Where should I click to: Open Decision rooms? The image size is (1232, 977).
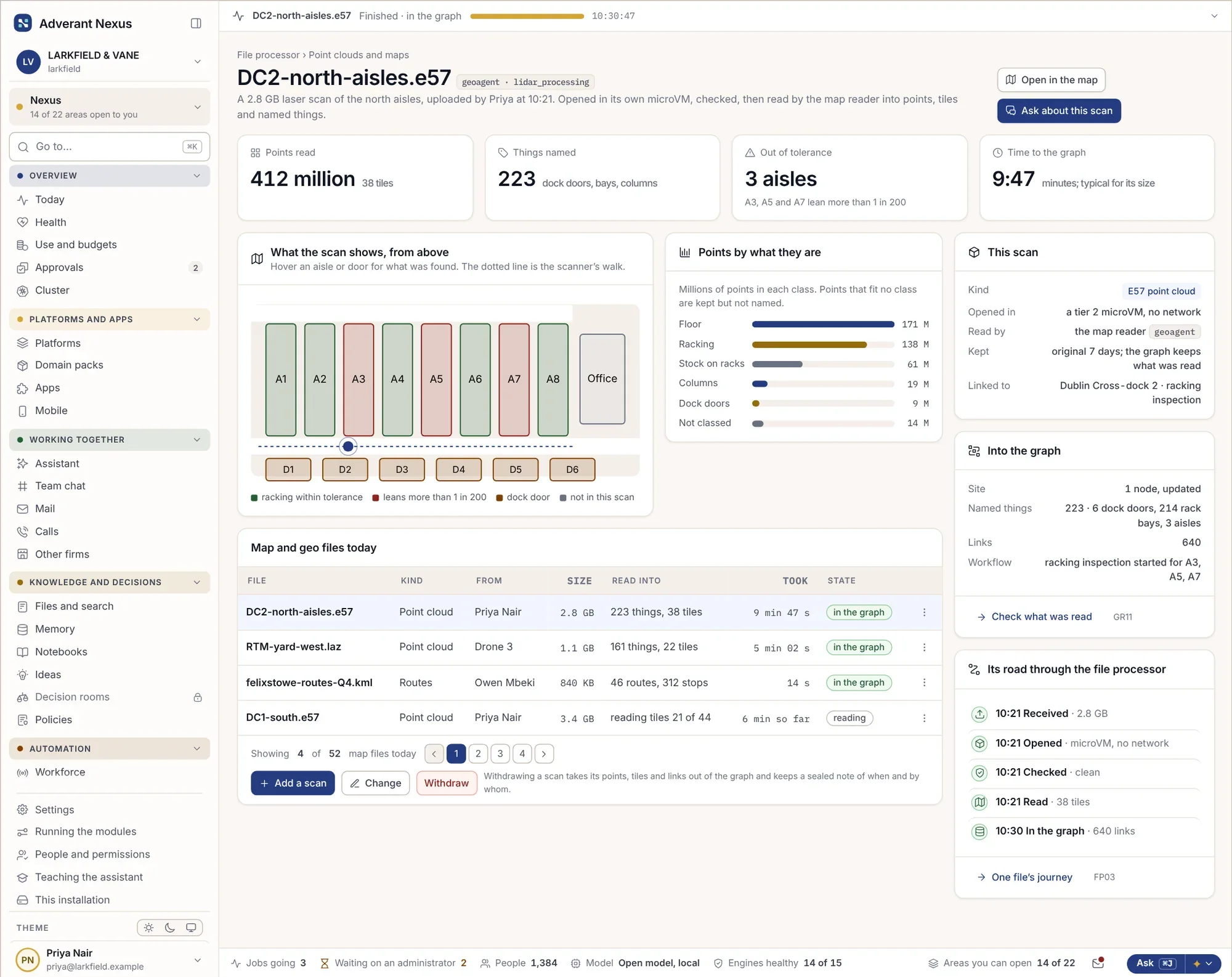(110, 697)
